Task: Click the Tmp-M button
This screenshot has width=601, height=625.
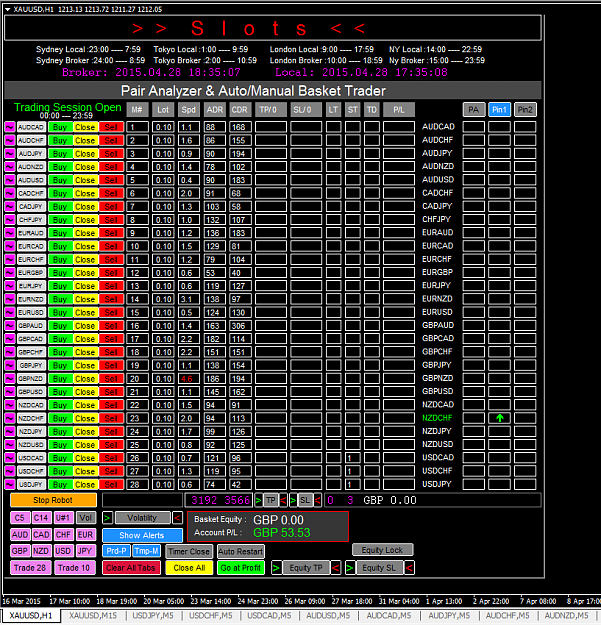Action: 147,551
